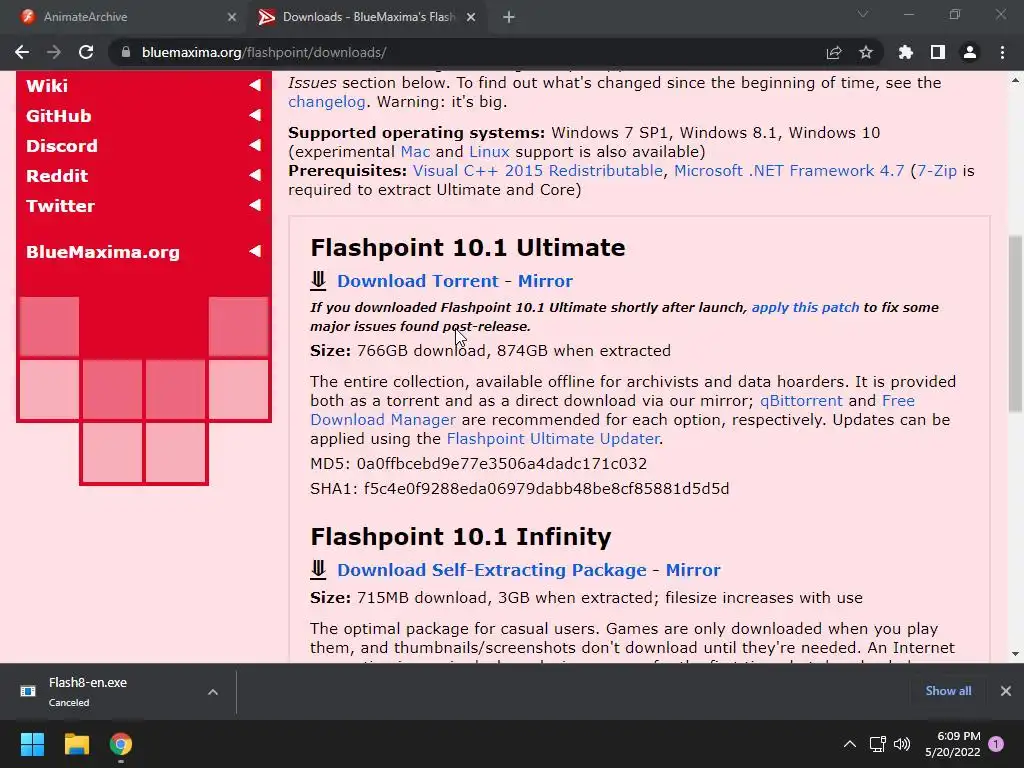Open the Twitter sidebar link

60,206
